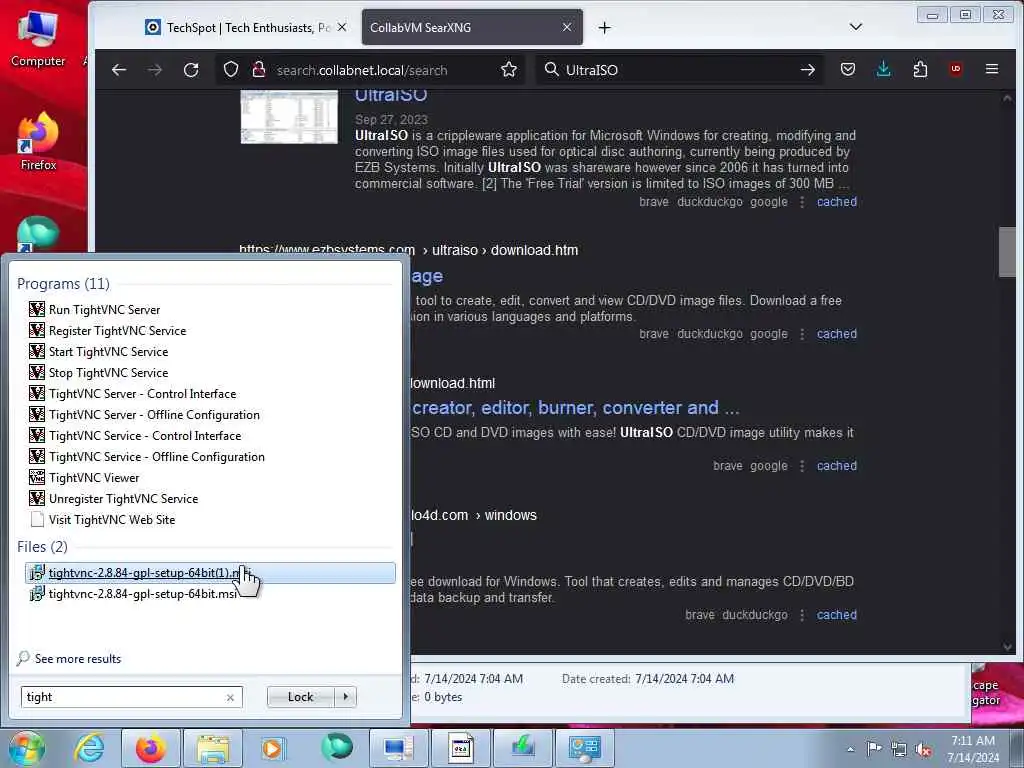Open extensions puzzle icon
Viewport: 1024px width, 768px height.
click(920, 69)
